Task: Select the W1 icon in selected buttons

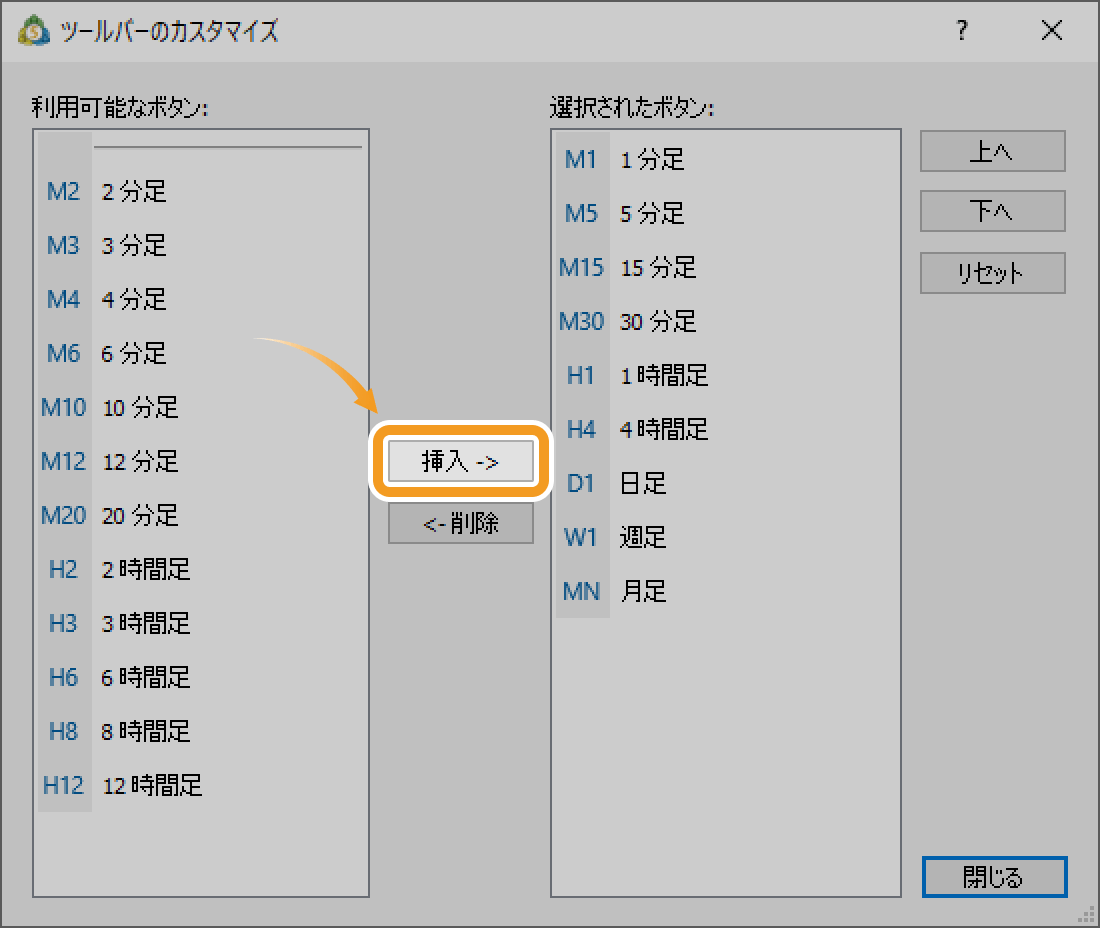Action: [x=582, y=538]
